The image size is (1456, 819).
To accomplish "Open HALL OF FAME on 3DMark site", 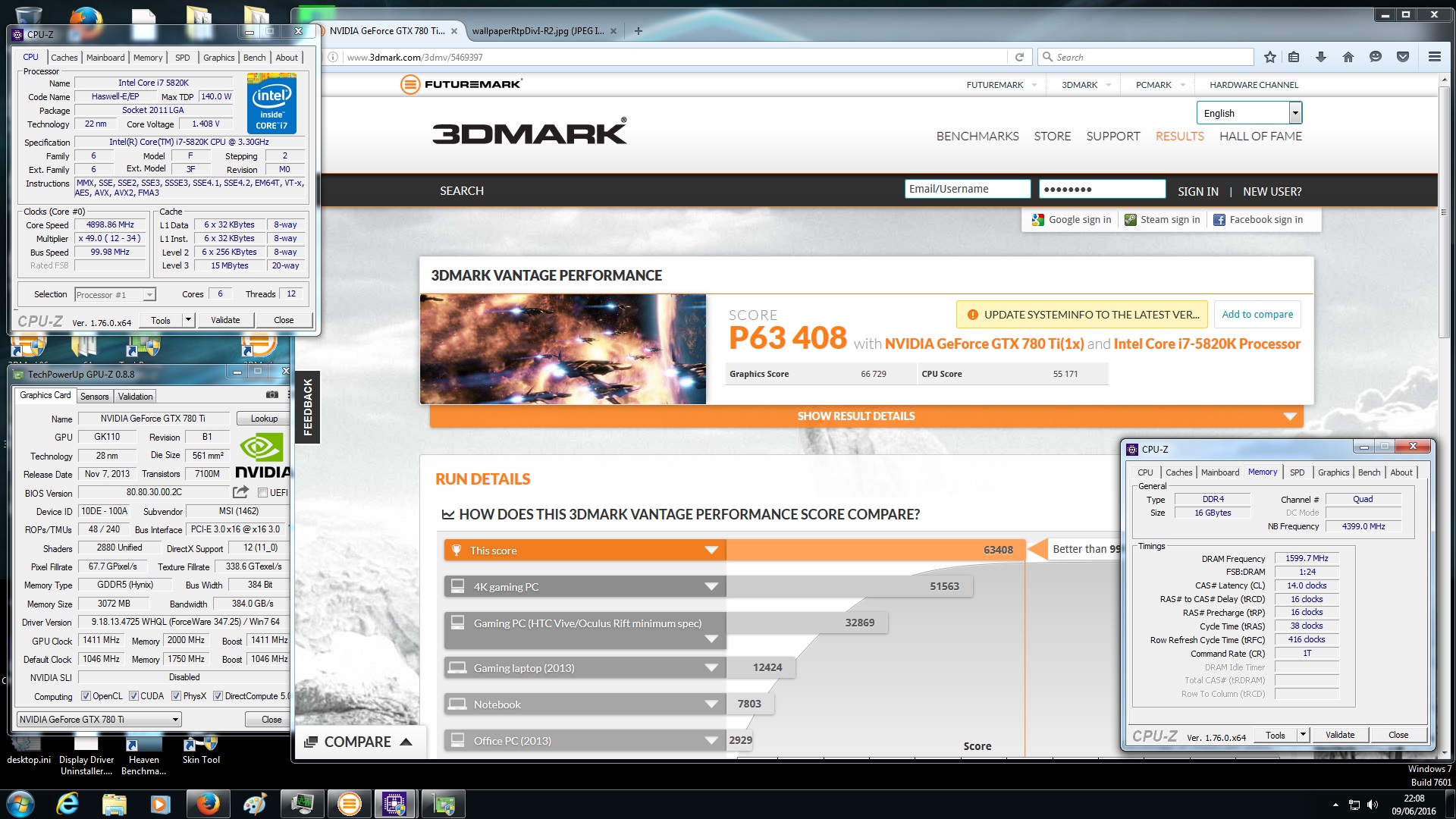I will 1260,136.
